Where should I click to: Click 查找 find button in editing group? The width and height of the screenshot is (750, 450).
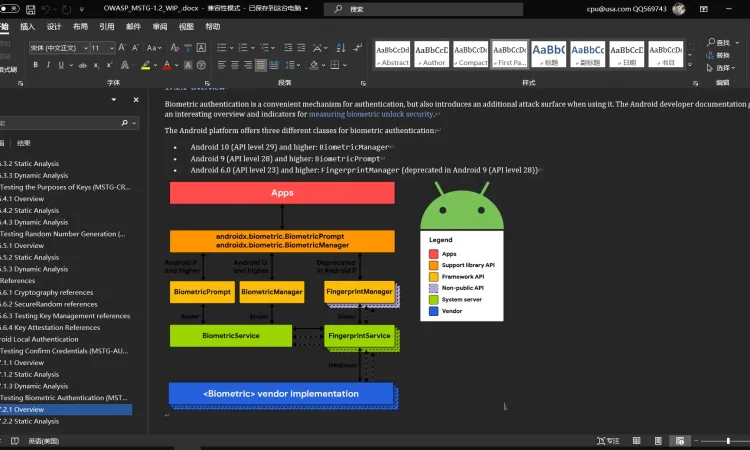click(x=718, y=43)
